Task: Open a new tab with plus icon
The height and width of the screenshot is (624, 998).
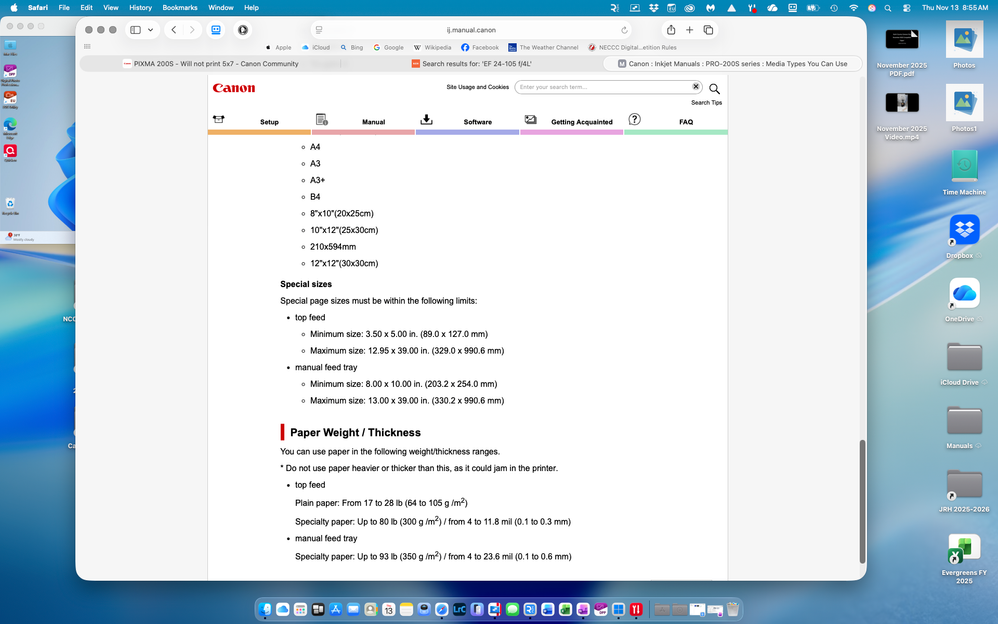Action: tap(689, 30)
